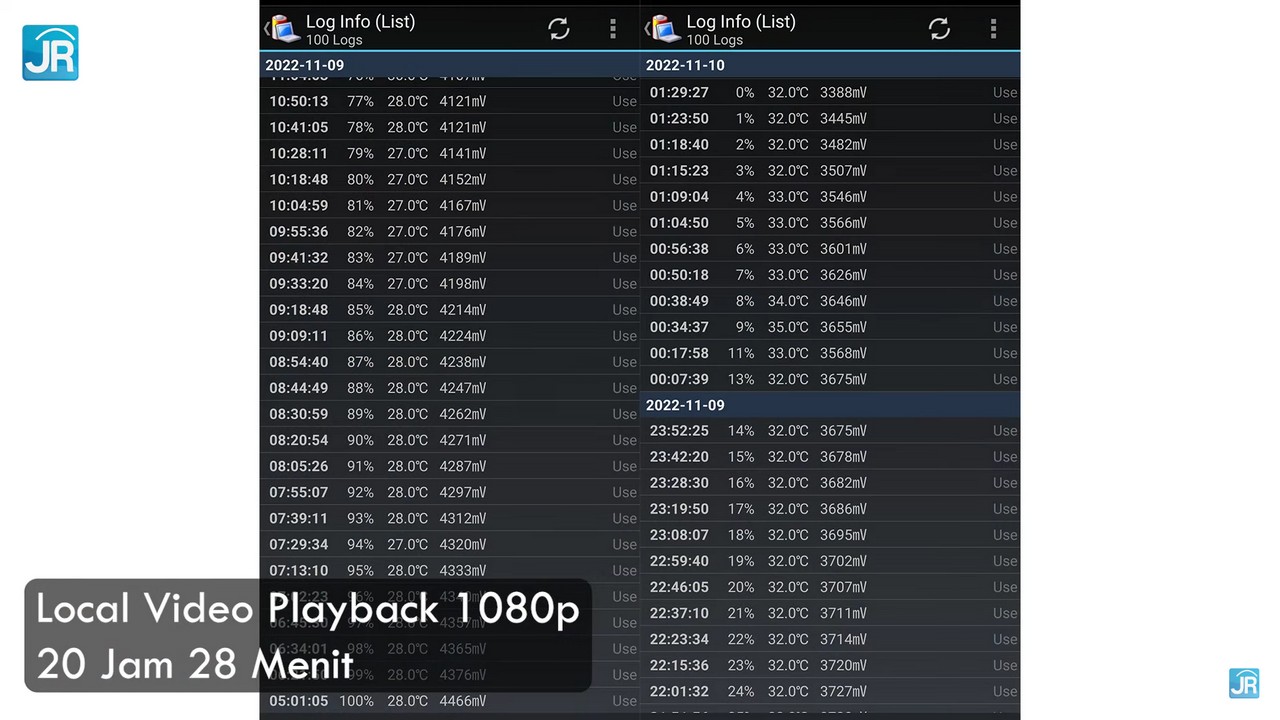Click "Use" status on the 09:33:20 row
Image resolution: width=1280 pixels, height=720 pixels.
click(x=624, y=284)
